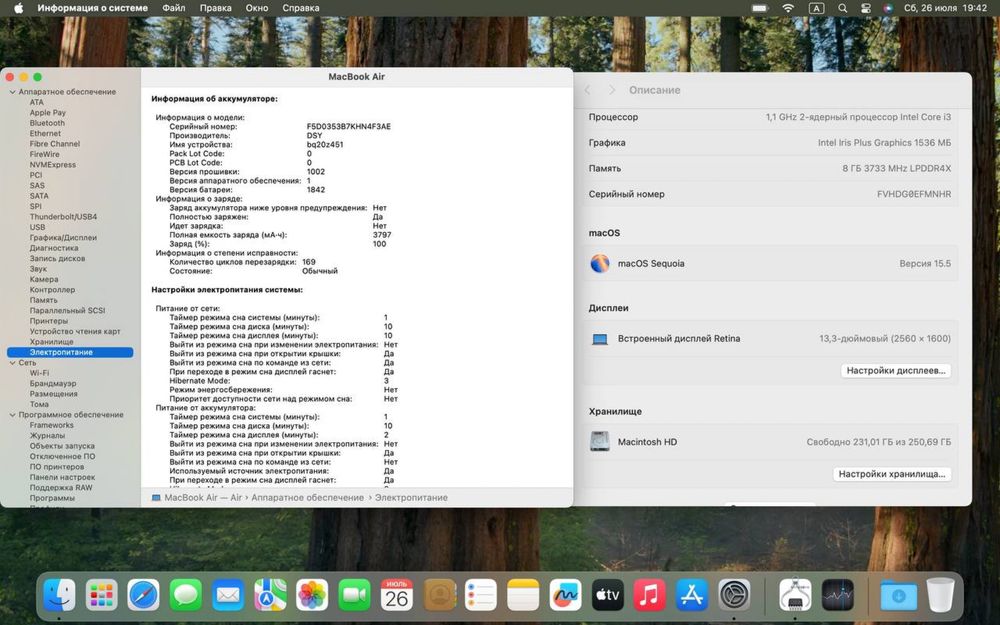This screenshot has height=625, width=1000.
Task: Open the Справка menu
Action: (300, 8)
